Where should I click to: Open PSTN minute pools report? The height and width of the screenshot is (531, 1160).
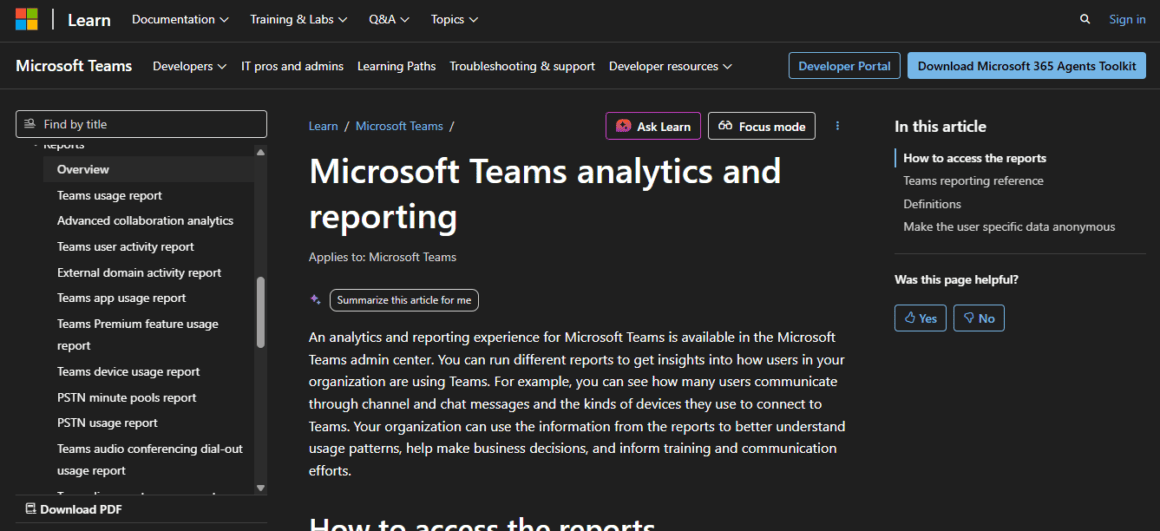tap(127, 398)
